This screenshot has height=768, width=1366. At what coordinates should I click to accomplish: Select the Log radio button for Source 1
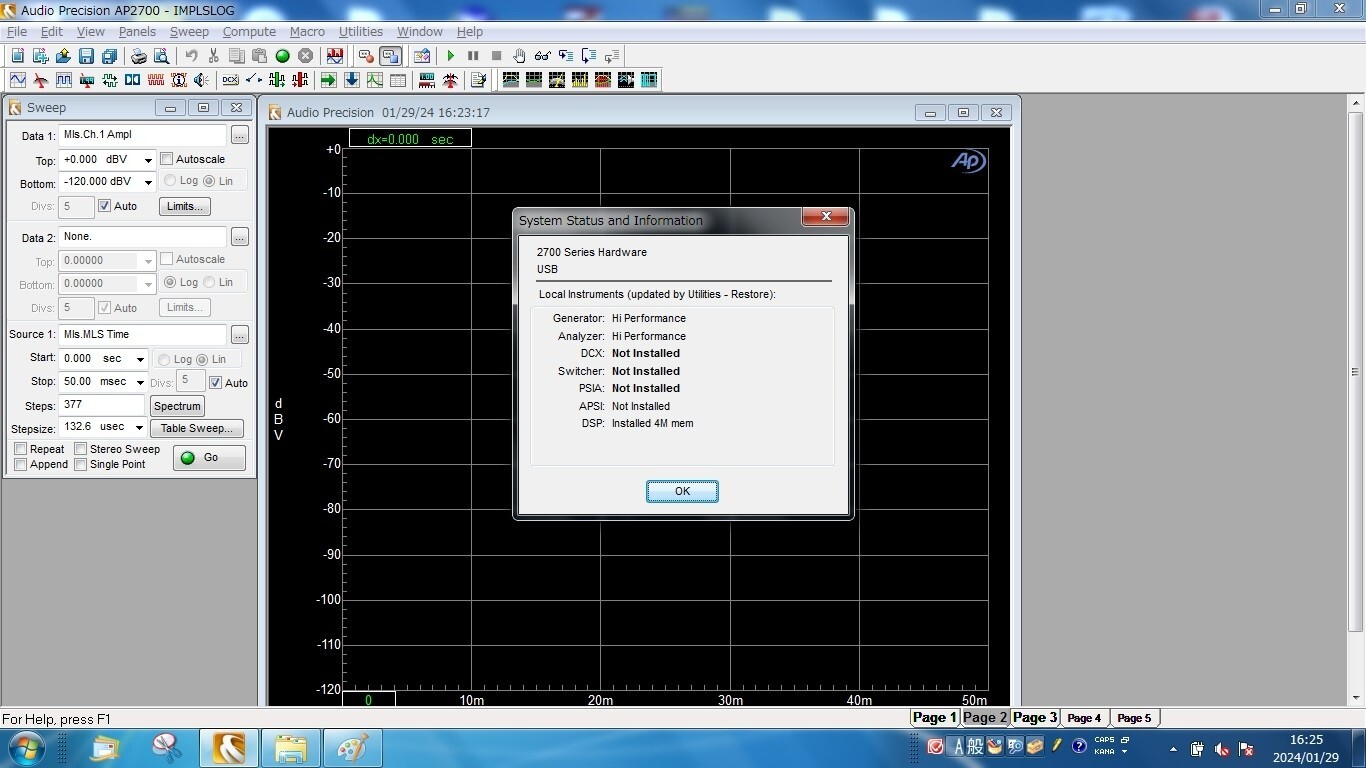click(163, 359)
